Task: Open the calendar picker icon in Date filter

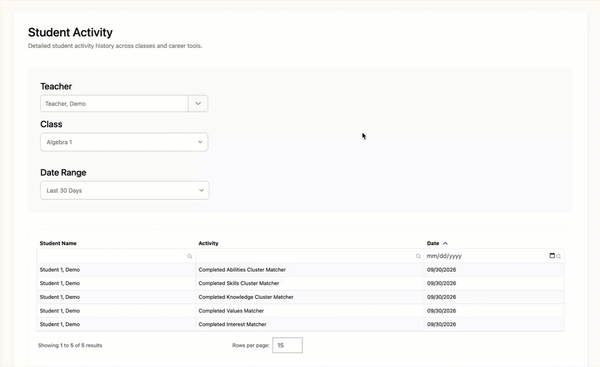Action: [x=552, y=256]
